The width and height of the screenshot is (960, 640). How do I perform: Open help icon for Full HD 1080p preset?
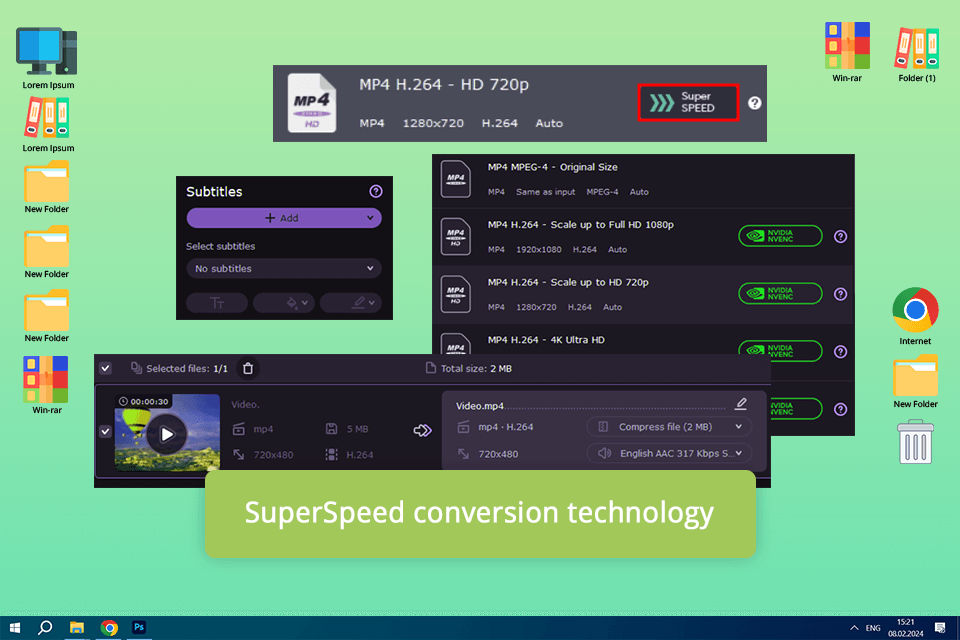point(841,236)
